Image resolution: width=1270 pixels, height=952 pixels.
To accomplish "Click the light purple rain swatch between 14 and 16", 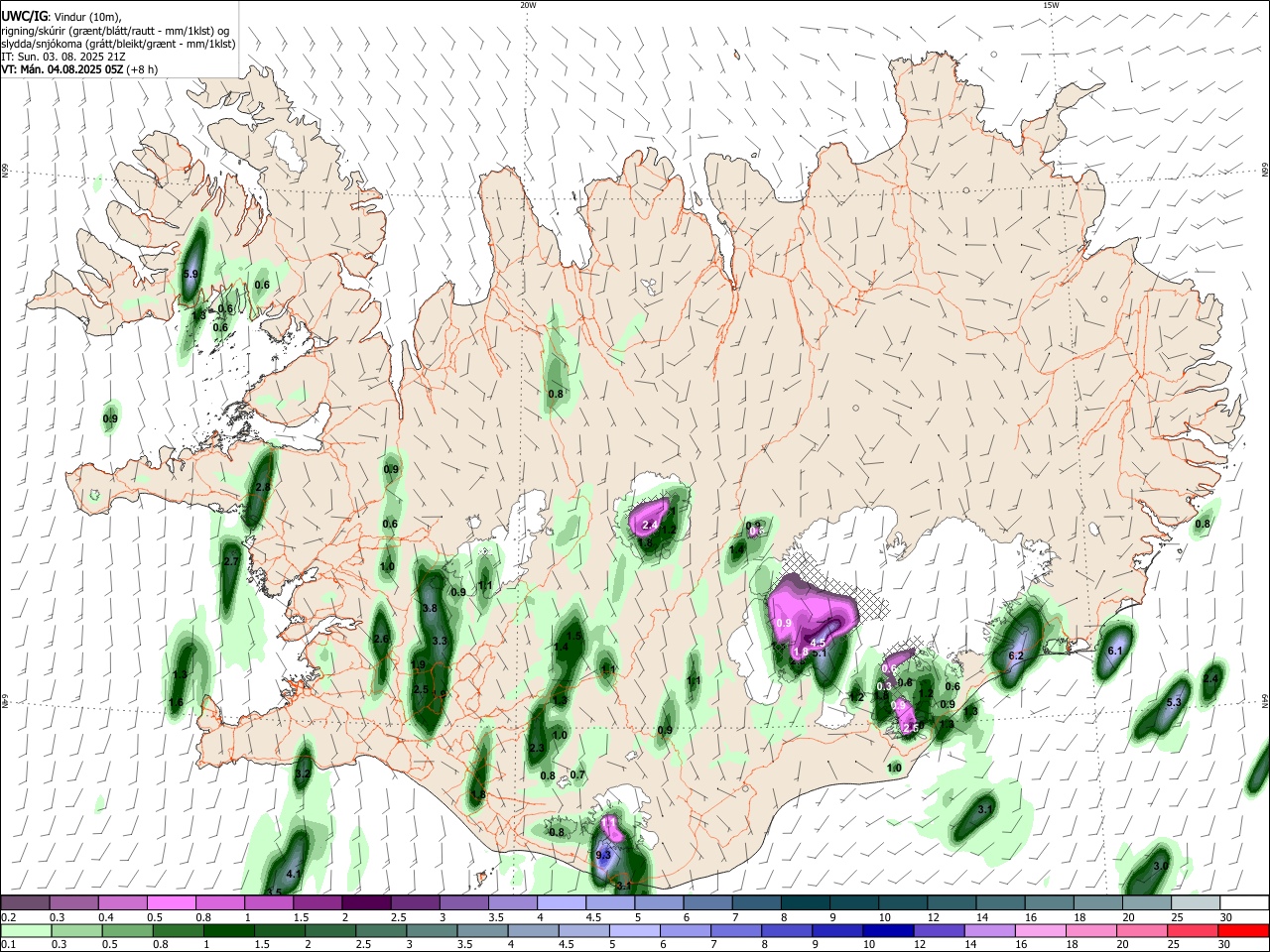I will [990, 930].
